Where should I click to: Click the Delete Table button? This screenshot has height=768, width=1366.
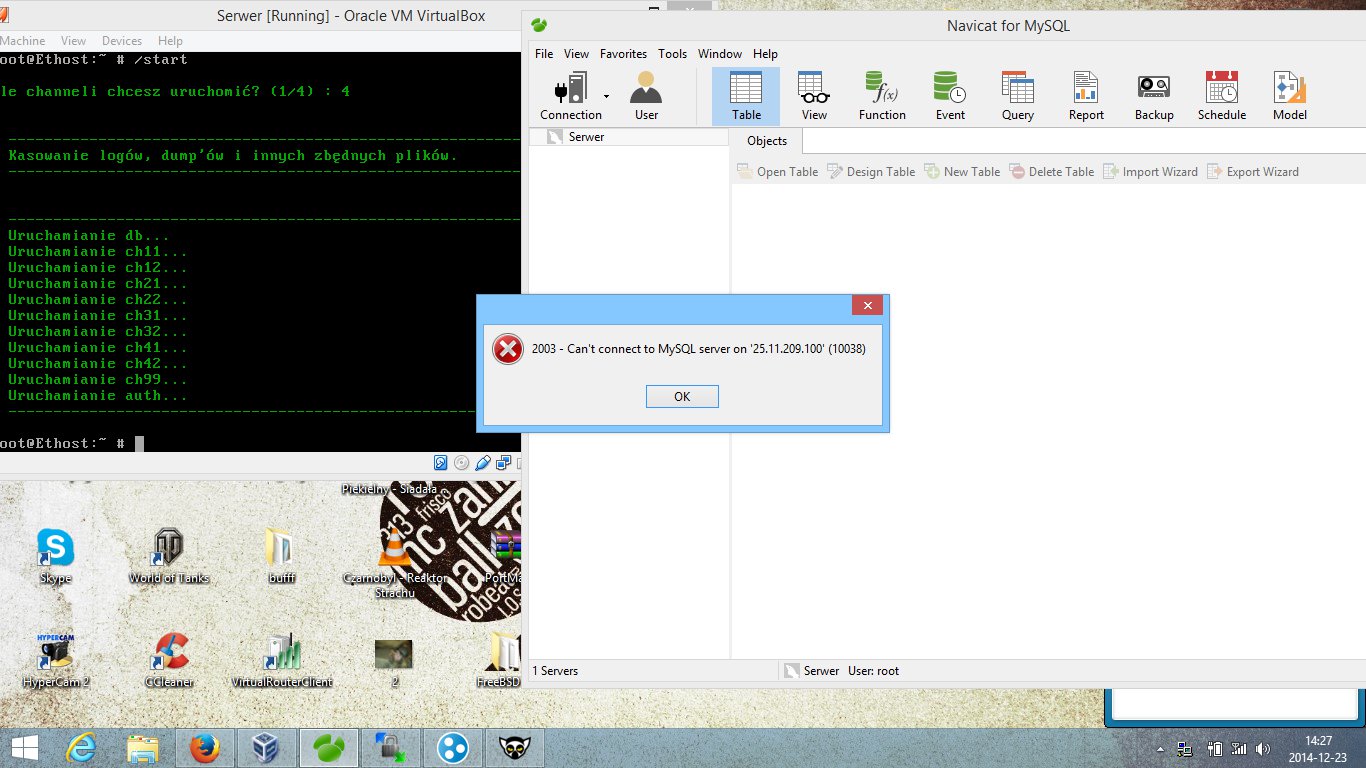1051,172
